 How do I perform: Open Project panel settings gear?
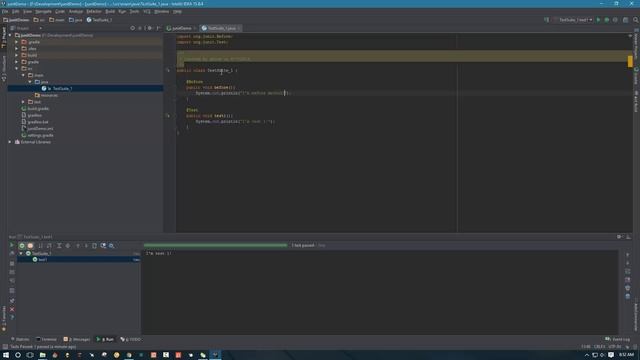point(150,28)
